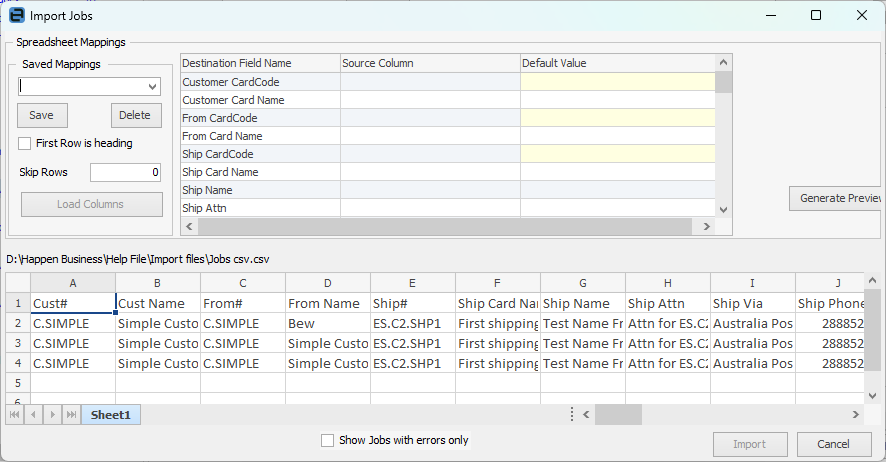Click the mappings grid scroll left arrow
Viewport: 886px width, 462px height.
[189, 226]
